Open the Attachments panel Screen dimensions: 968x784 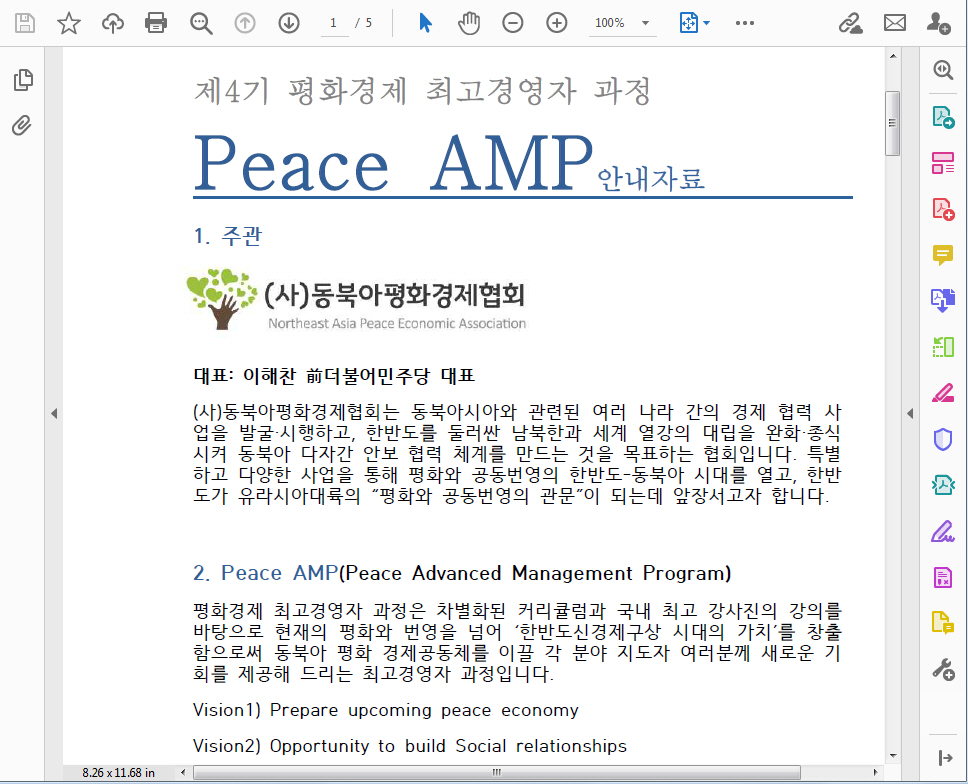22,125
